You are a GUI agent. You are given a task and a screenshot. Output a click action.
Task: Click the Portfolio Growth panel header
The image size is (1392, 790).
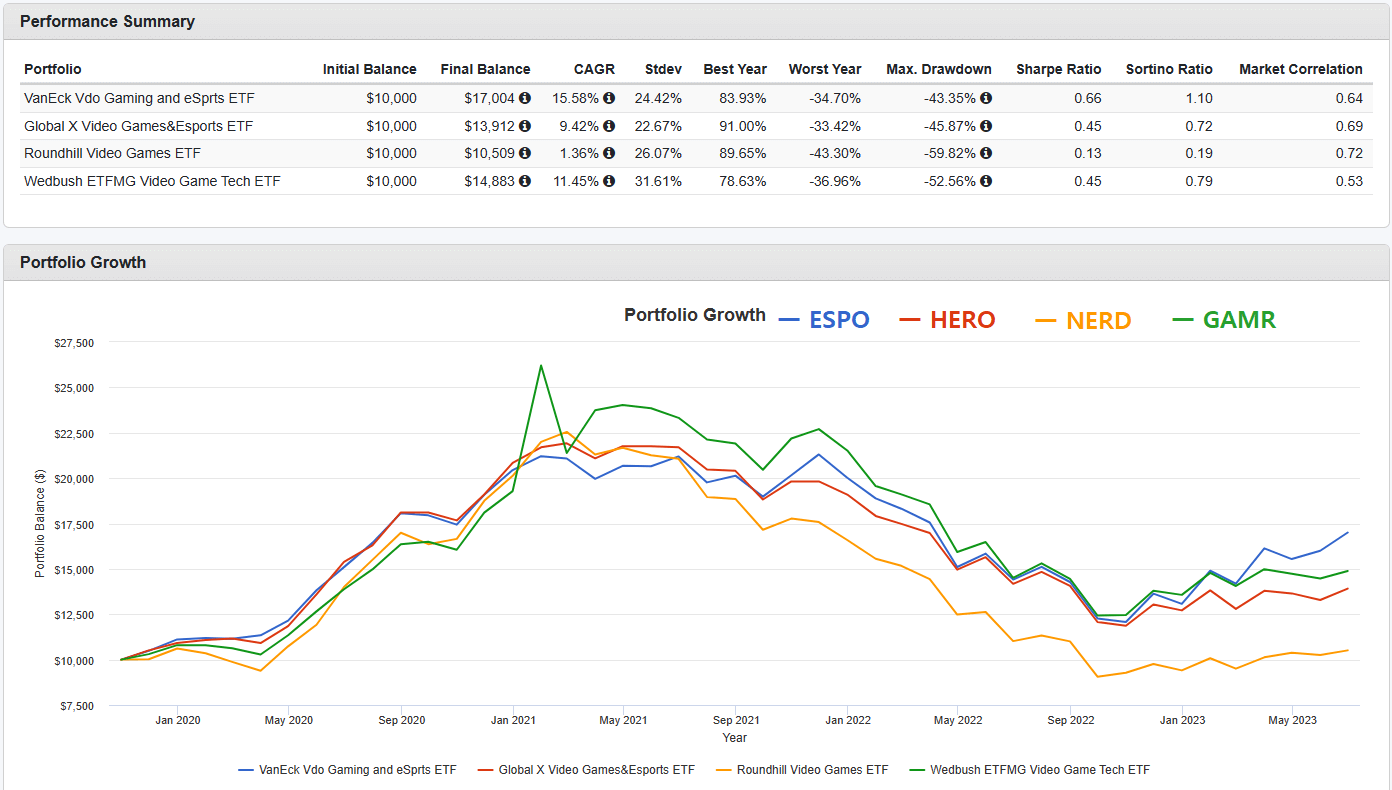point(696,263)
